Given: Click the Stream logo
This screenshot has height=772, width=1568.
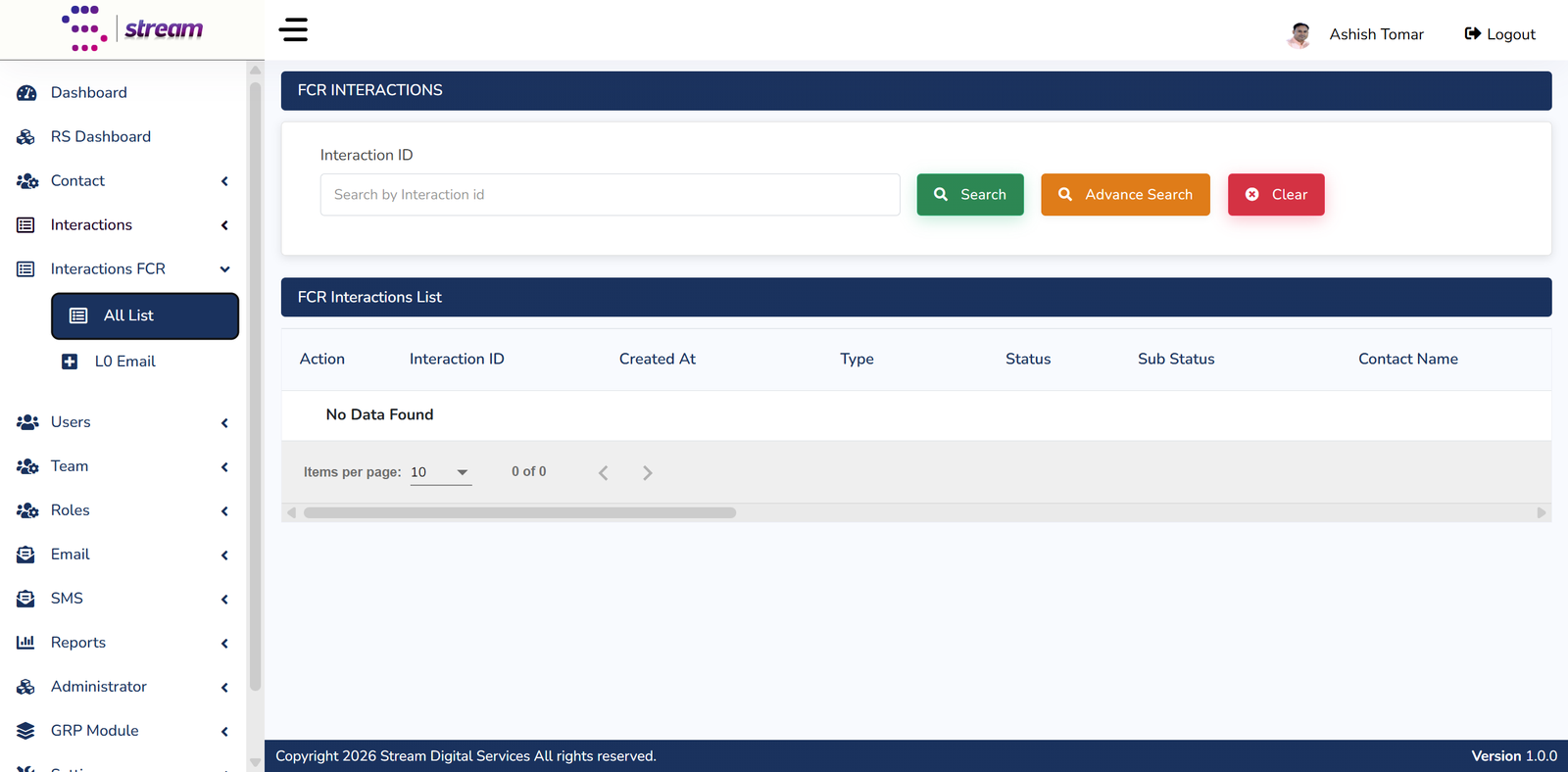Looking at the screenshot, I should tap(132, 28).
